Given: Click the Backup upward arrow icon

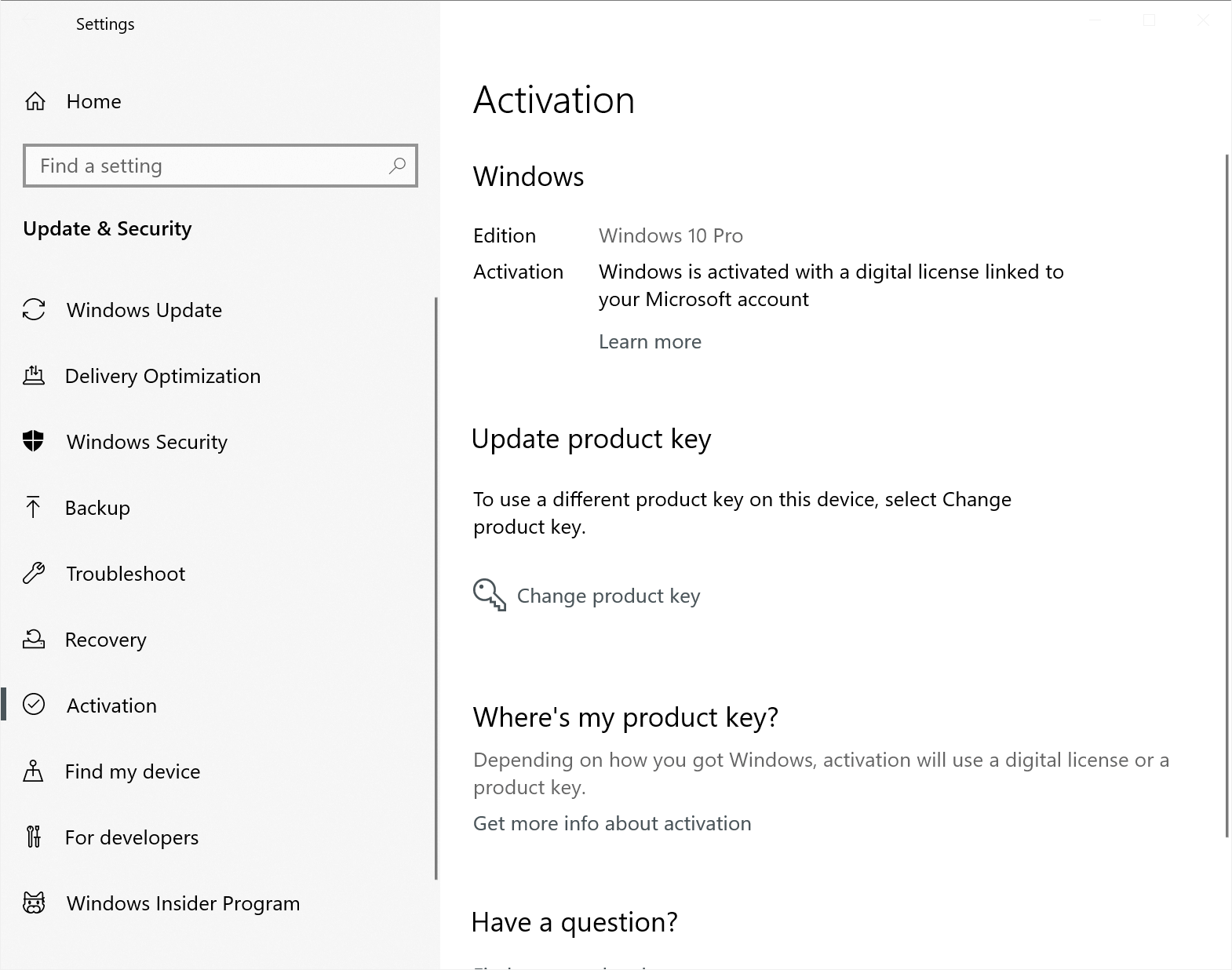Looking at the screenshot, I should pyautogui.click(x=33, y=508).
